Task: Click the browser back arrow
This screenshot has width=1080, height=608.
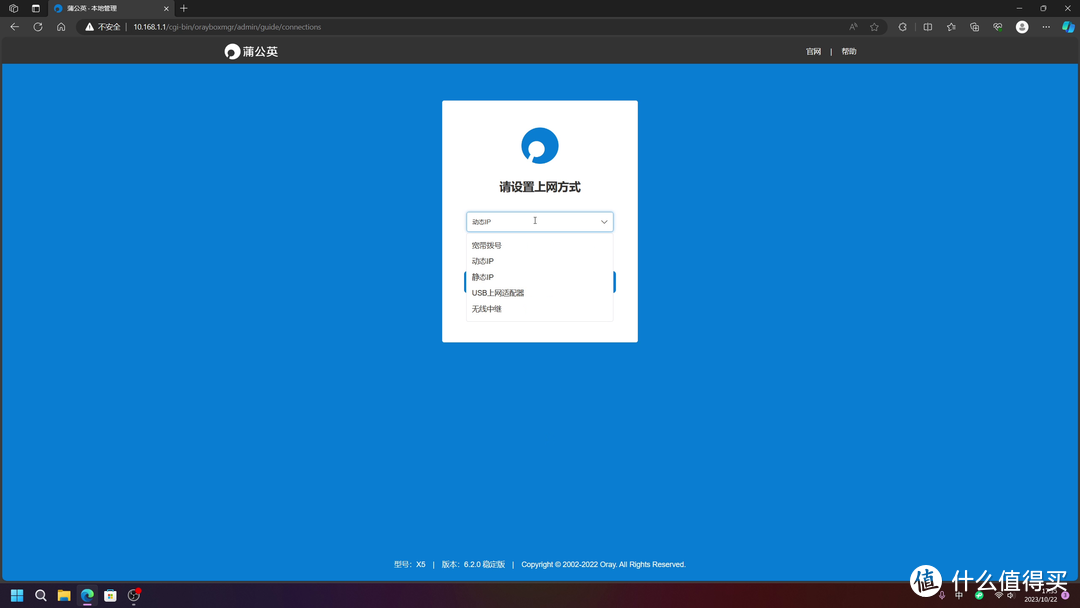Action: click(x=14, y=27)
